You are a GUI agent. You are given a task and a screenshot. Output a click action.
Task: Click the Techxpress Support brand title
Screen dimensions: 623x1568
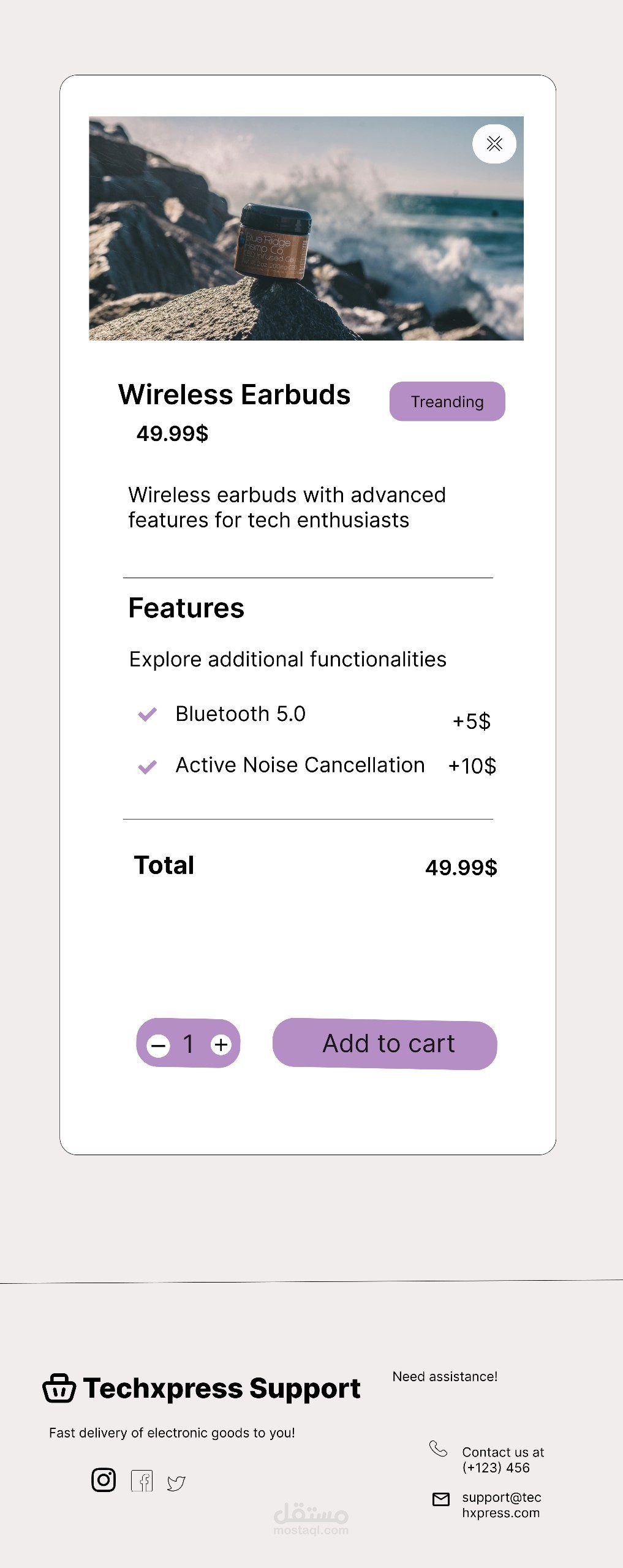point(222,1389)
